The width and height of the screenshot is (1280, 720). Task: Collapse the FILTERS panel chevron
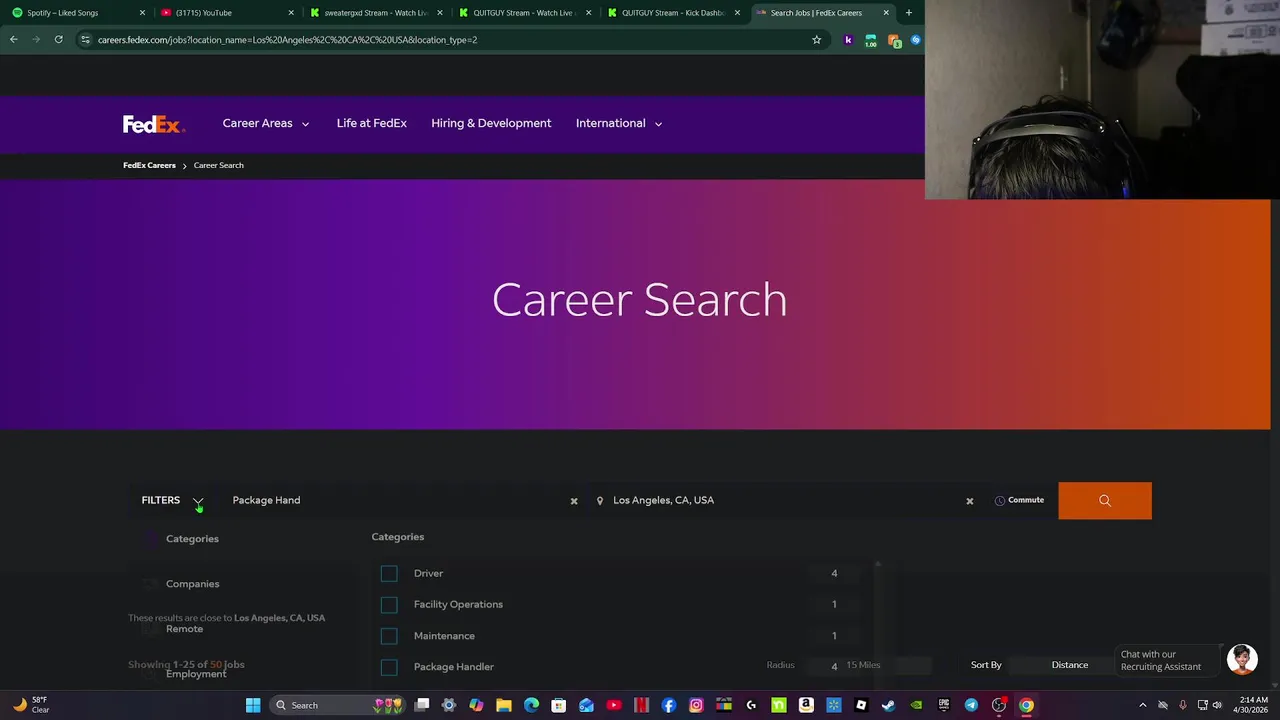pos(198,501)
